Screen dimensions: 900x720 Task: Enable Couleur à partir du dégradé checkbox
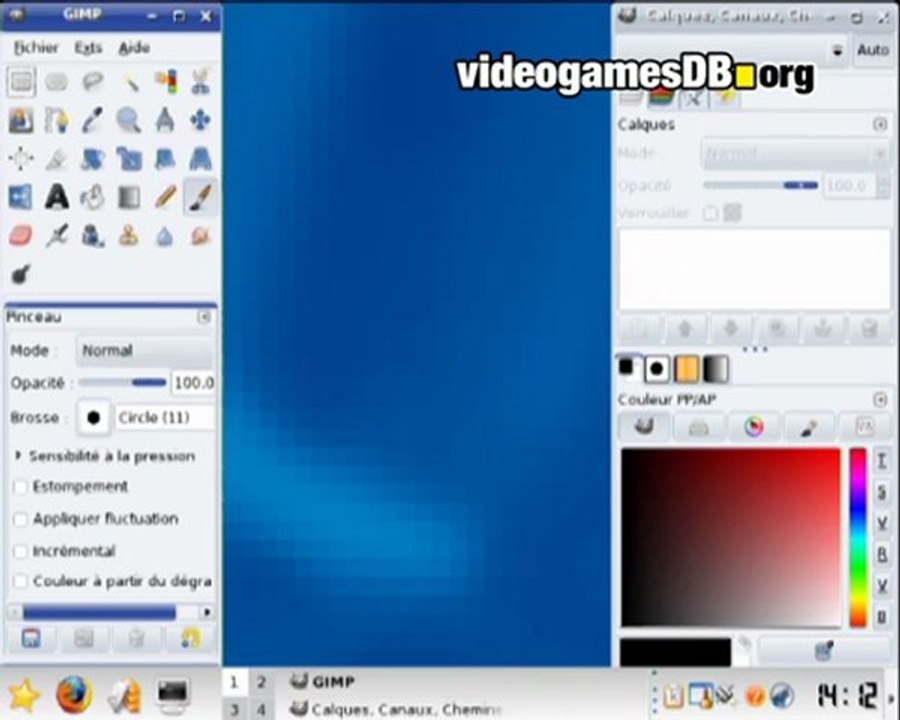pyautogui.click(x=21, y=582)
